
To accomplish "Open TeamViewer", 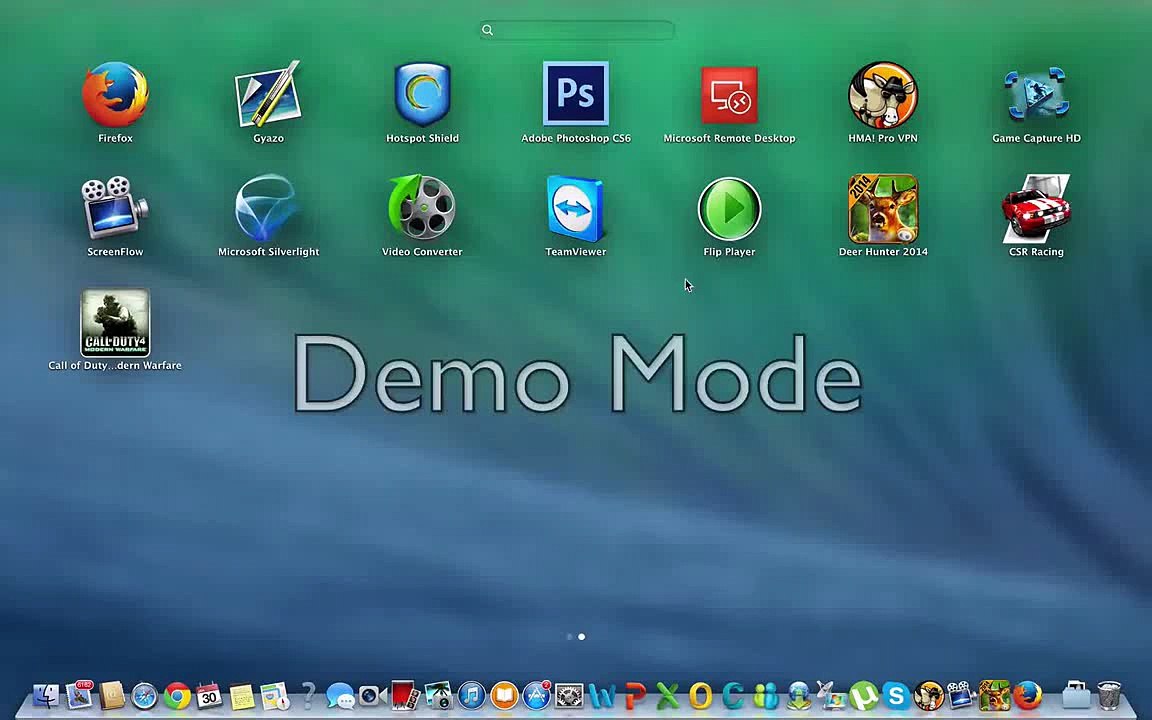I will (576, 208).
